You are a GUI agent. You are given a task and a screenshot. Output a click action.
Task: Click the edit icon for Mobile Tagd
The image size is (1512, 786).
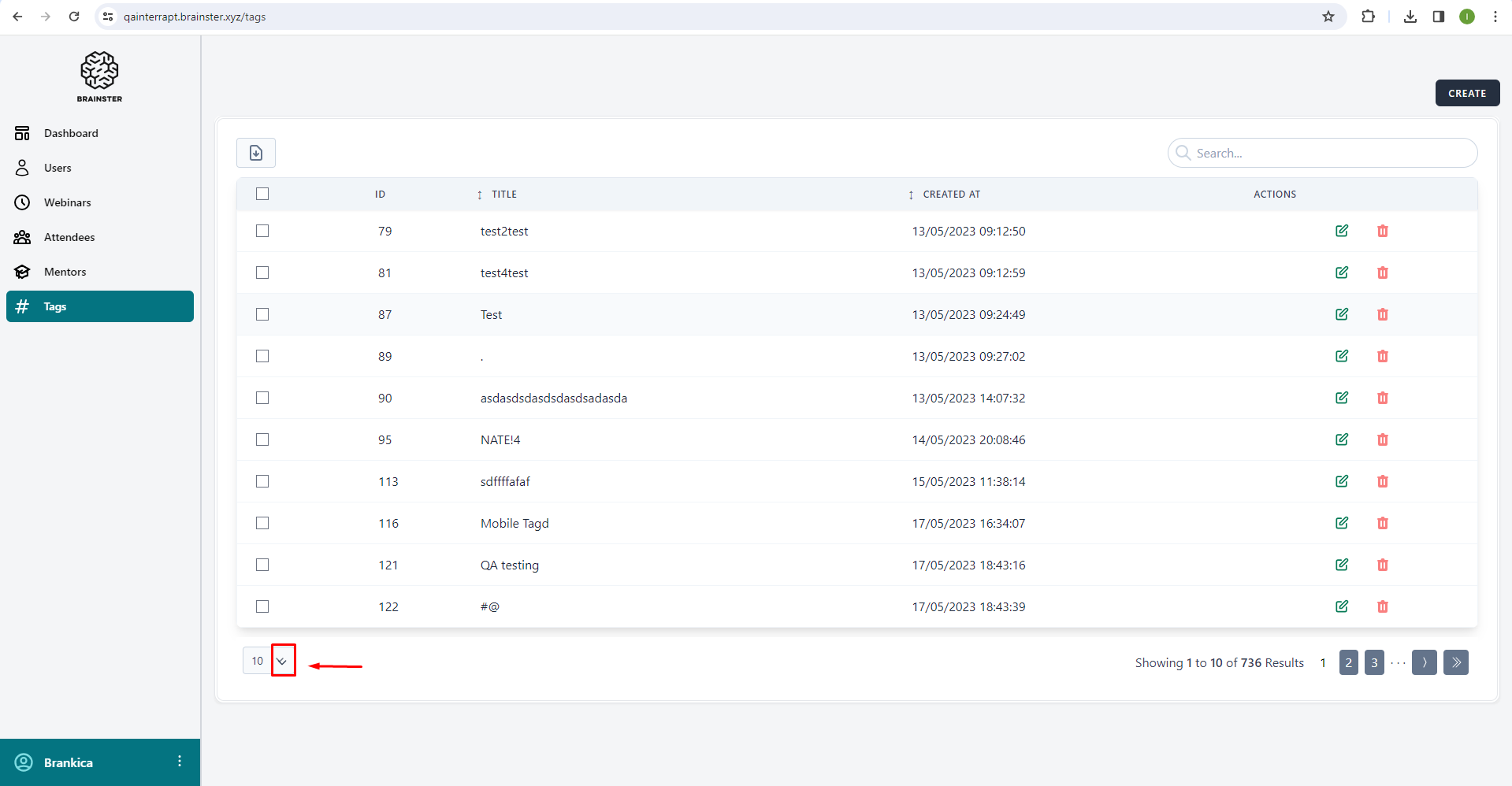tap(1342, 523)
